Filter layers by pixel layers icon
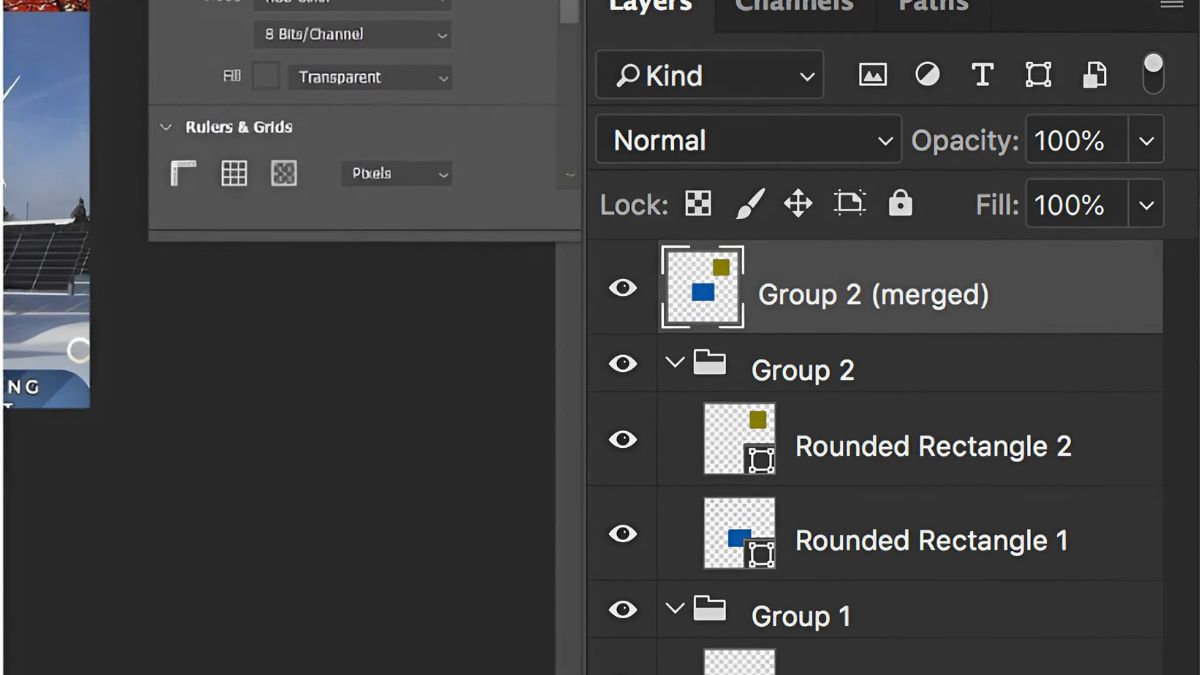The width and height of the screenshot is (1200, 675). pyautogui.click(x=873, y=75)
